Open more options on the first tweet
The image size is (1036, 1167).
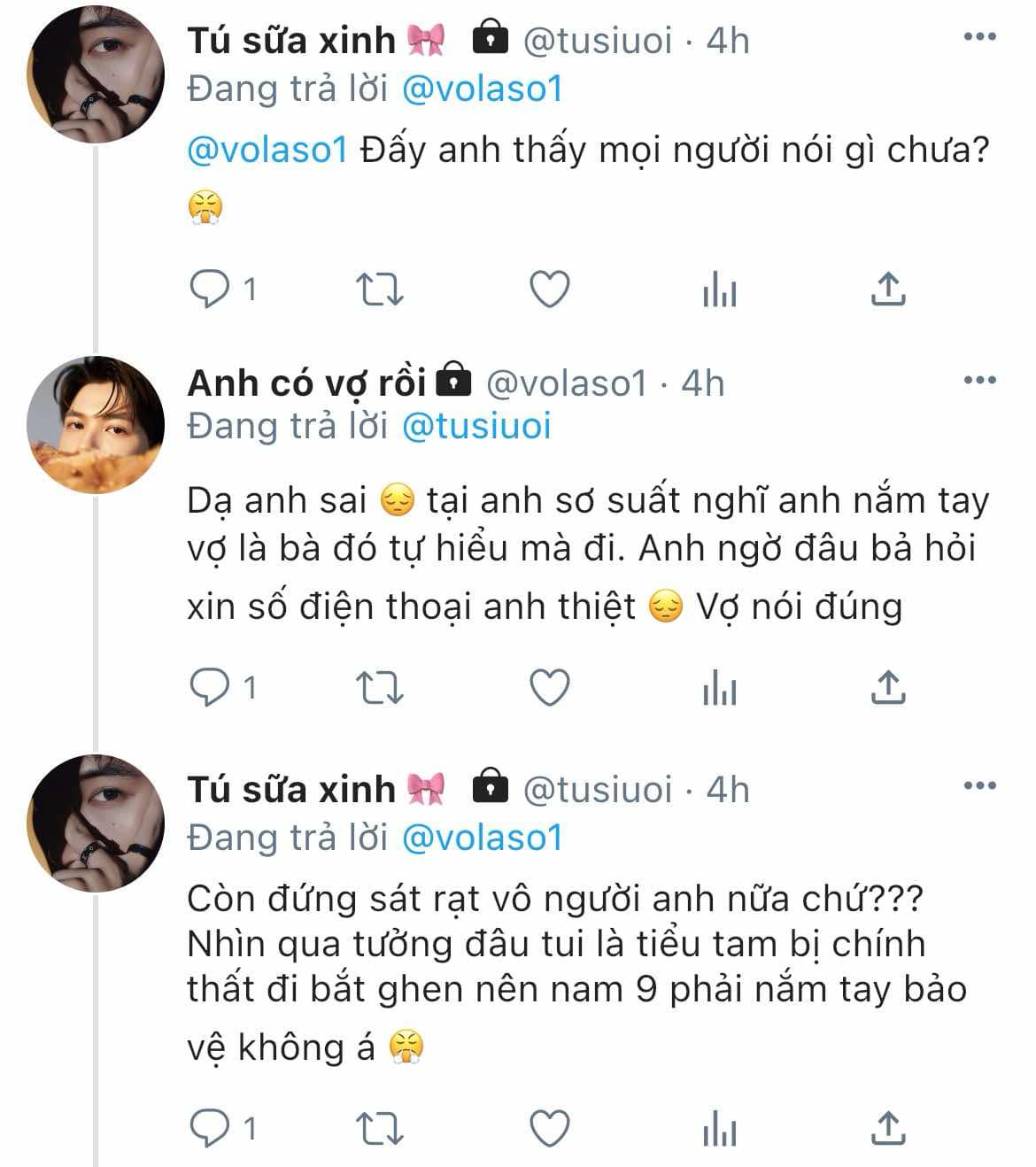click(980, 37)
